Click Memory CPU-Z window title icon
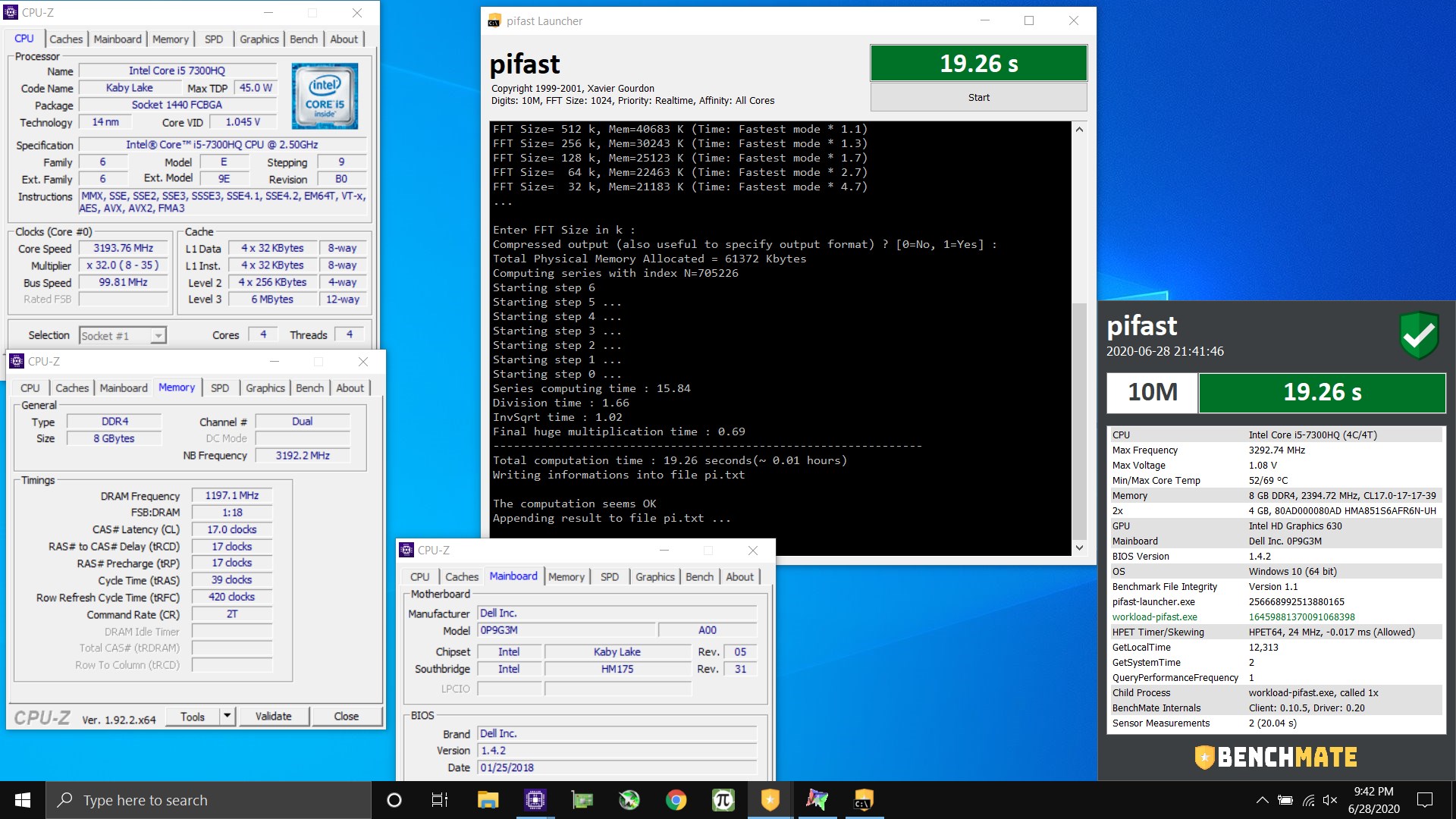This screenshot has height=819, width=1456. [x=17, y=362]
